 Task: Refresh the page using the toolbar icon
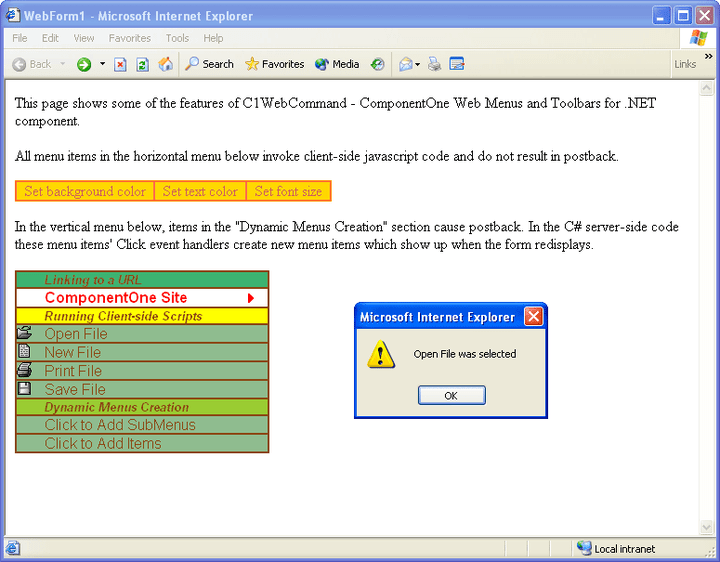click(x=142, y=64)
